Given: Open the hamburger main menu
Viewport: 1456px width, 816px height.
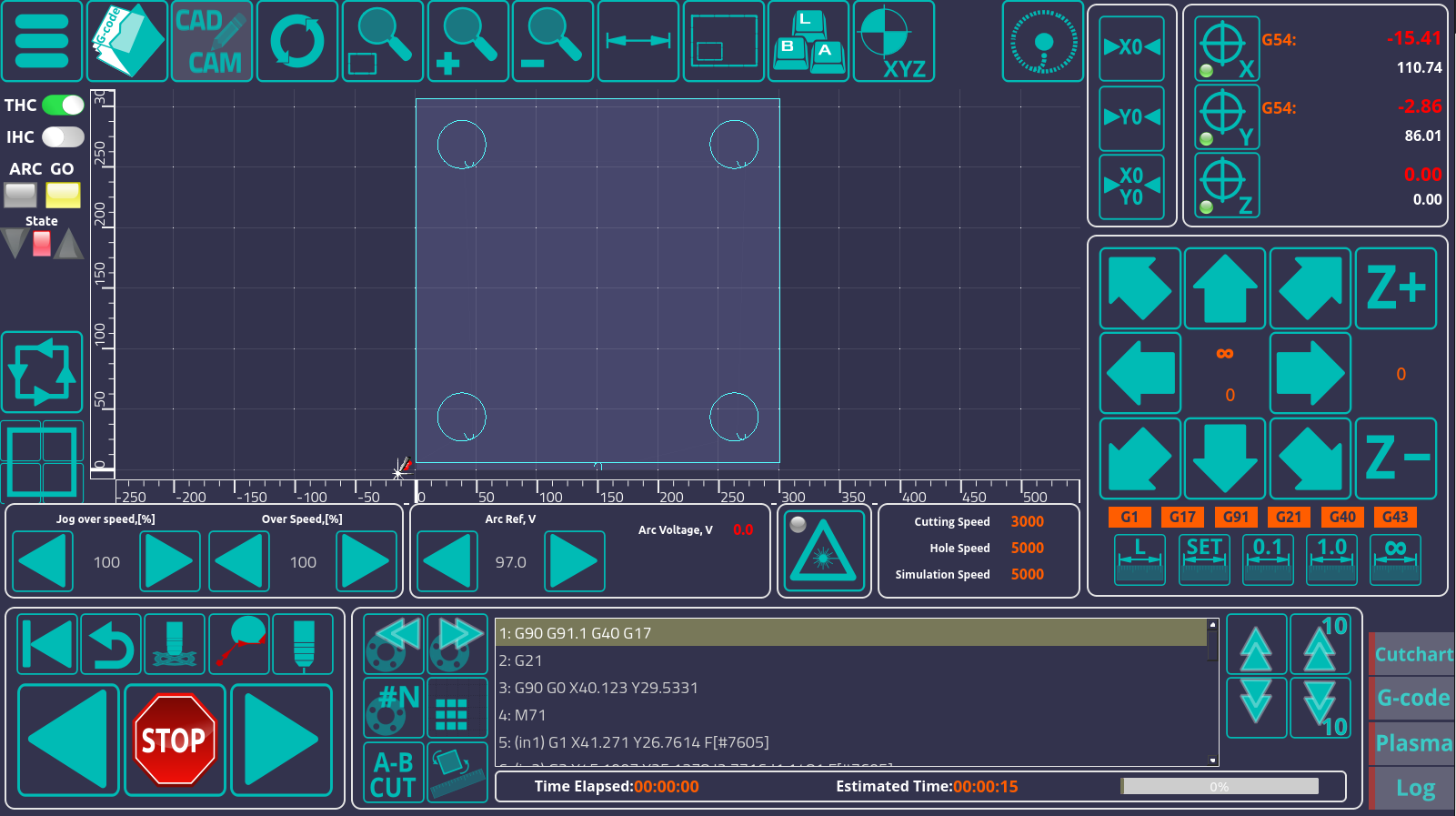Looking at the screenshot, I should (x=42, y=42).
